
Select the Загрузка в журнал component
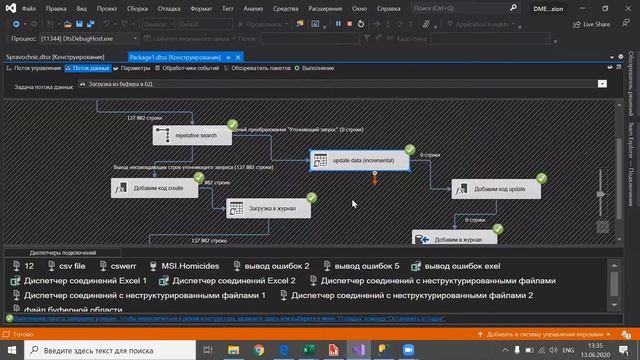click(269, 208)
